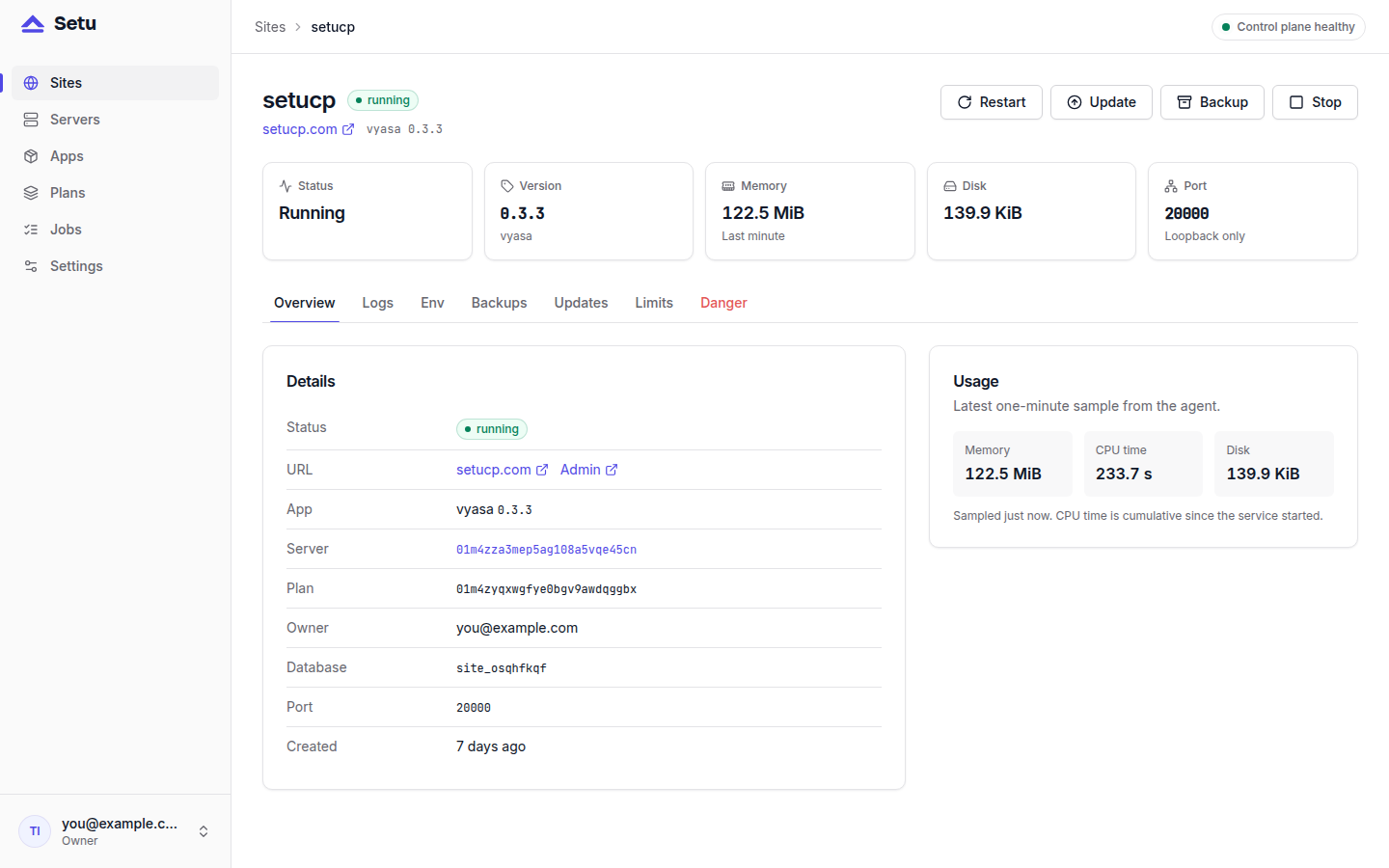1389x868 pixels.
Task: Click the external-link icon by the Details URL setucp.com
Action: point(542,470)
